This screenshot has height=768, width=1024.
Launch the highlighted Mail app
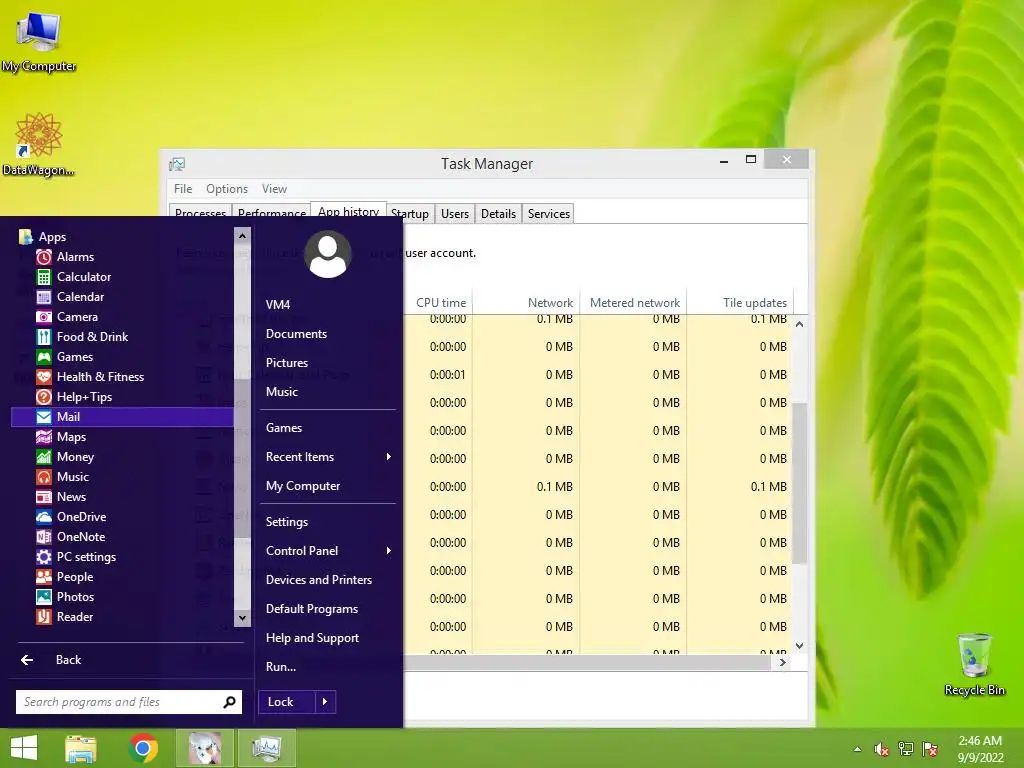click(122, 417)
